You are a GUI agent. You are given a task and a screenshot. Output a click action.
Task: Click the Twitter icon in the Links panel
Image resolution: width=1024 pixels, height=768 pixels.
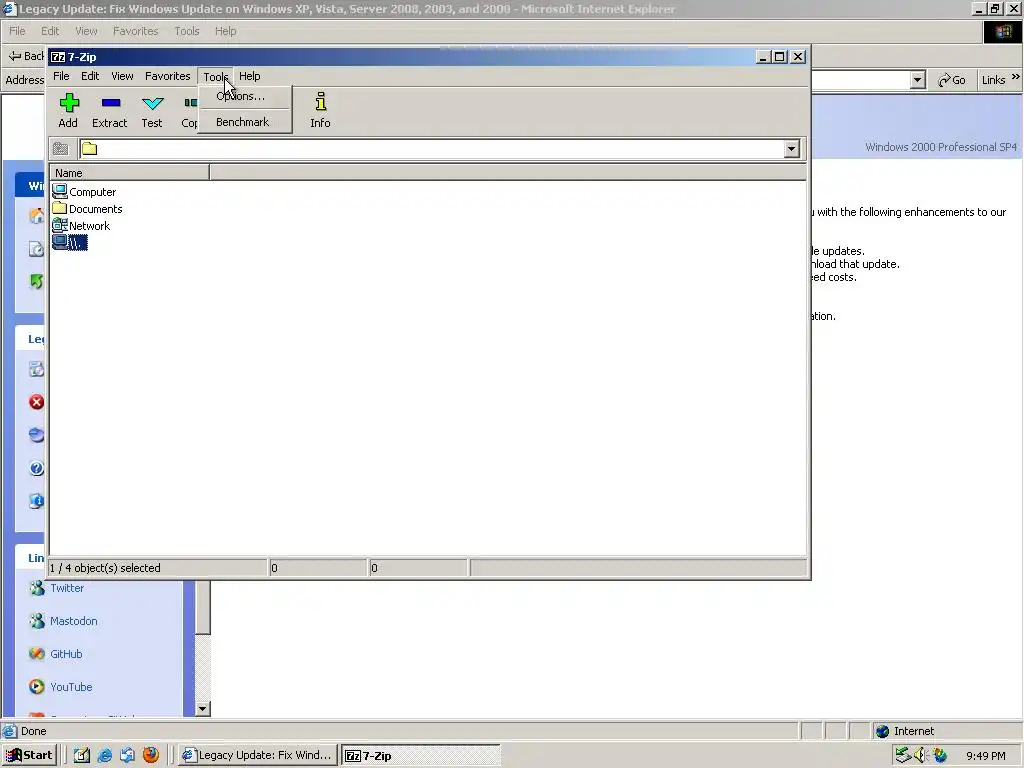(37, 588)
